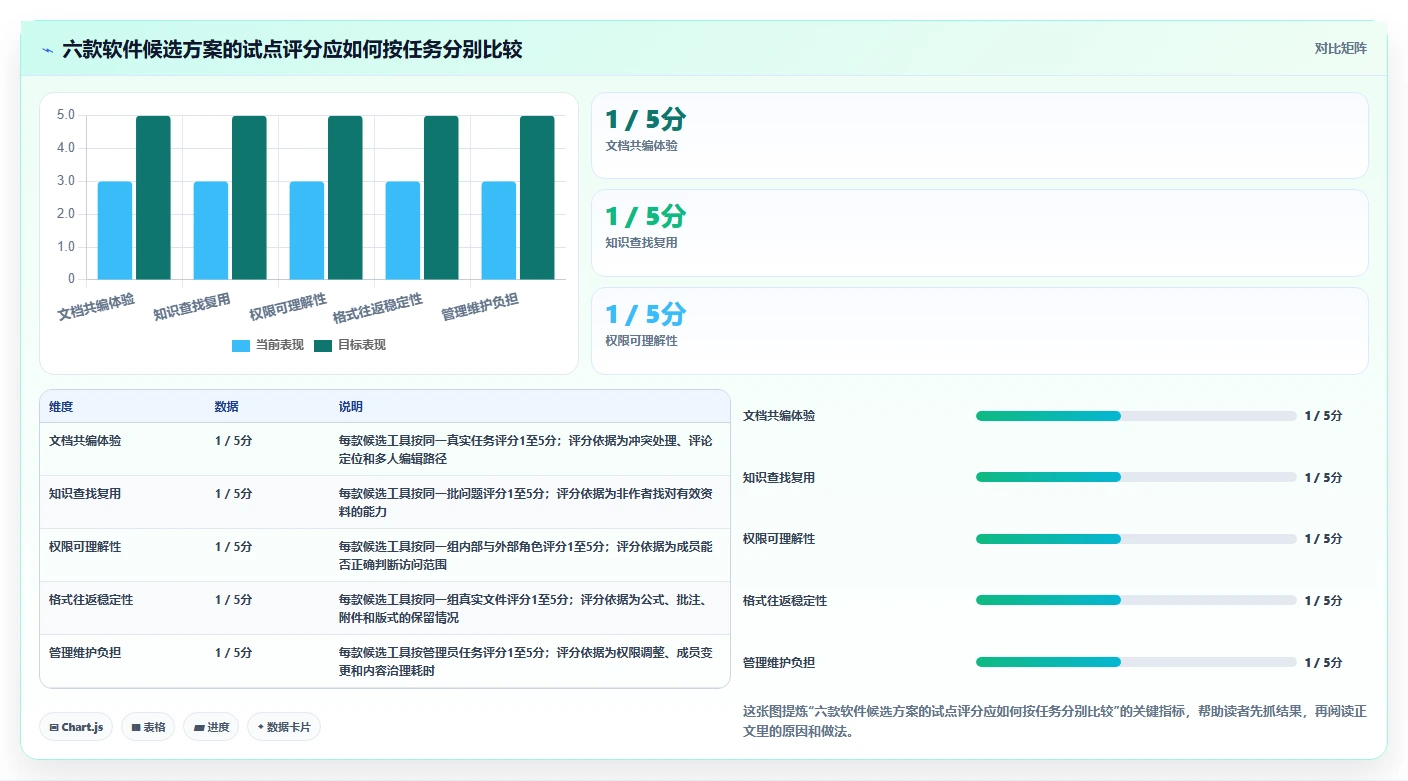The image size is (1408, 781).
Task: Select the dark-green 目标表现 bar for 文档共编体验
Action: click(153, 197)
